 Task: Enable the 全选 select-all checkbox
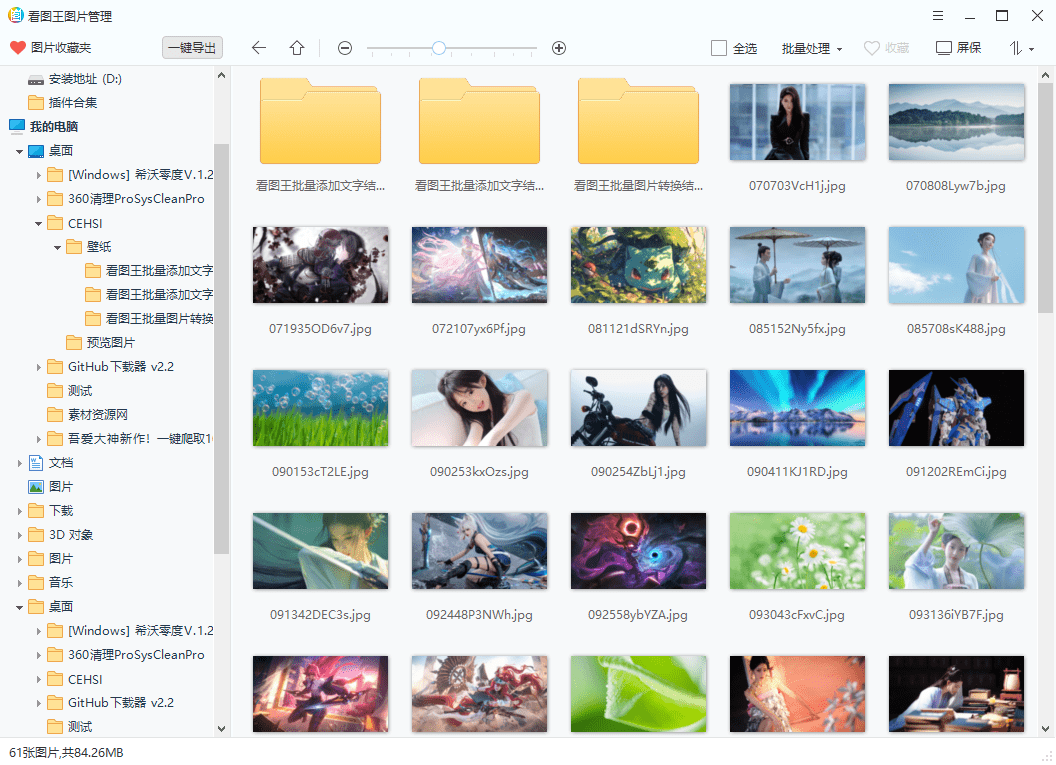(x=716, y=47)
